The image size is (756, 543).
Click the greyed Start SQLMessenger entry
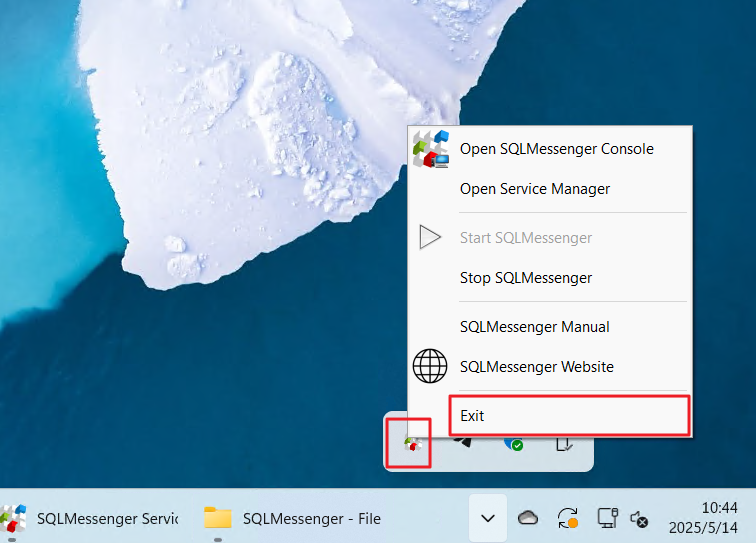coord(550,238)
